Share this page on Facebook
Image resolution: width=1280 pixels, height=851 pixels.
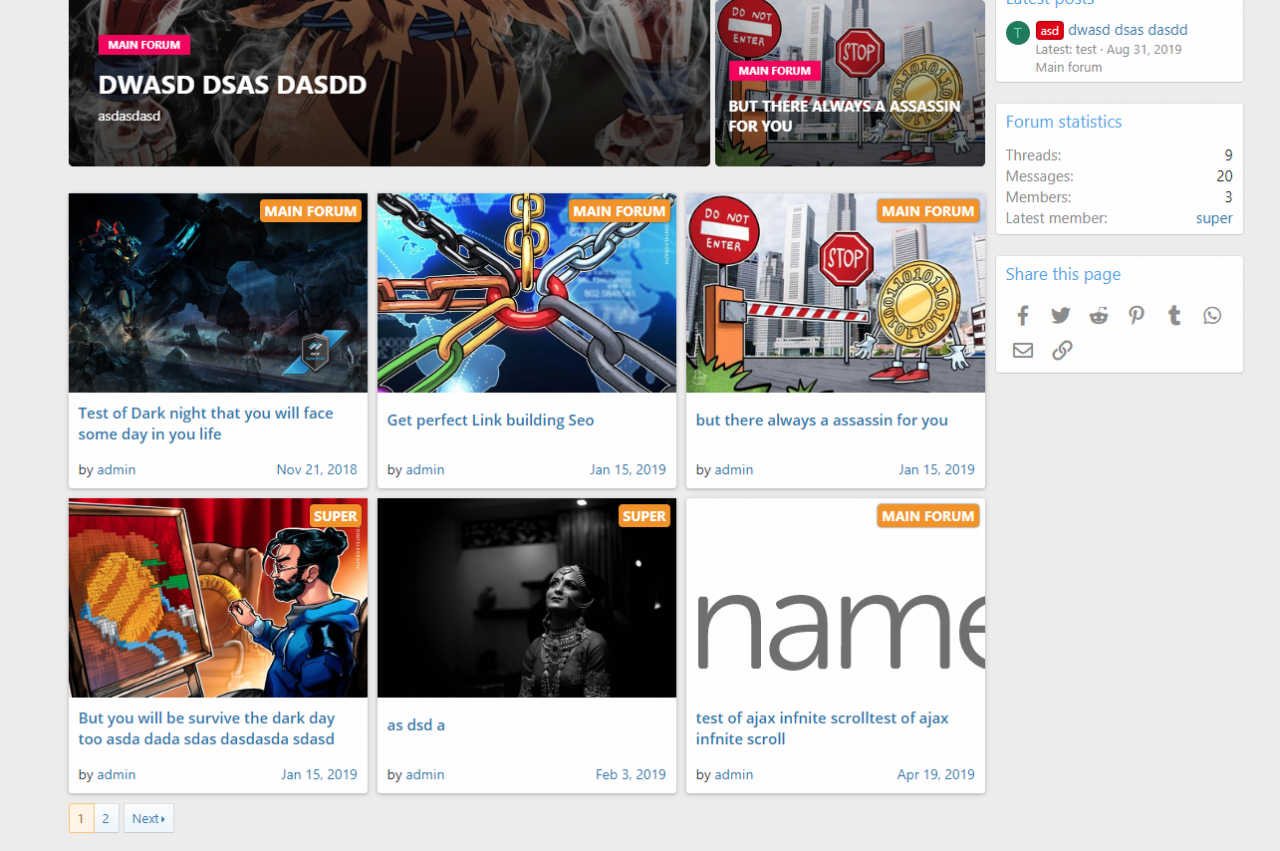1023,316
